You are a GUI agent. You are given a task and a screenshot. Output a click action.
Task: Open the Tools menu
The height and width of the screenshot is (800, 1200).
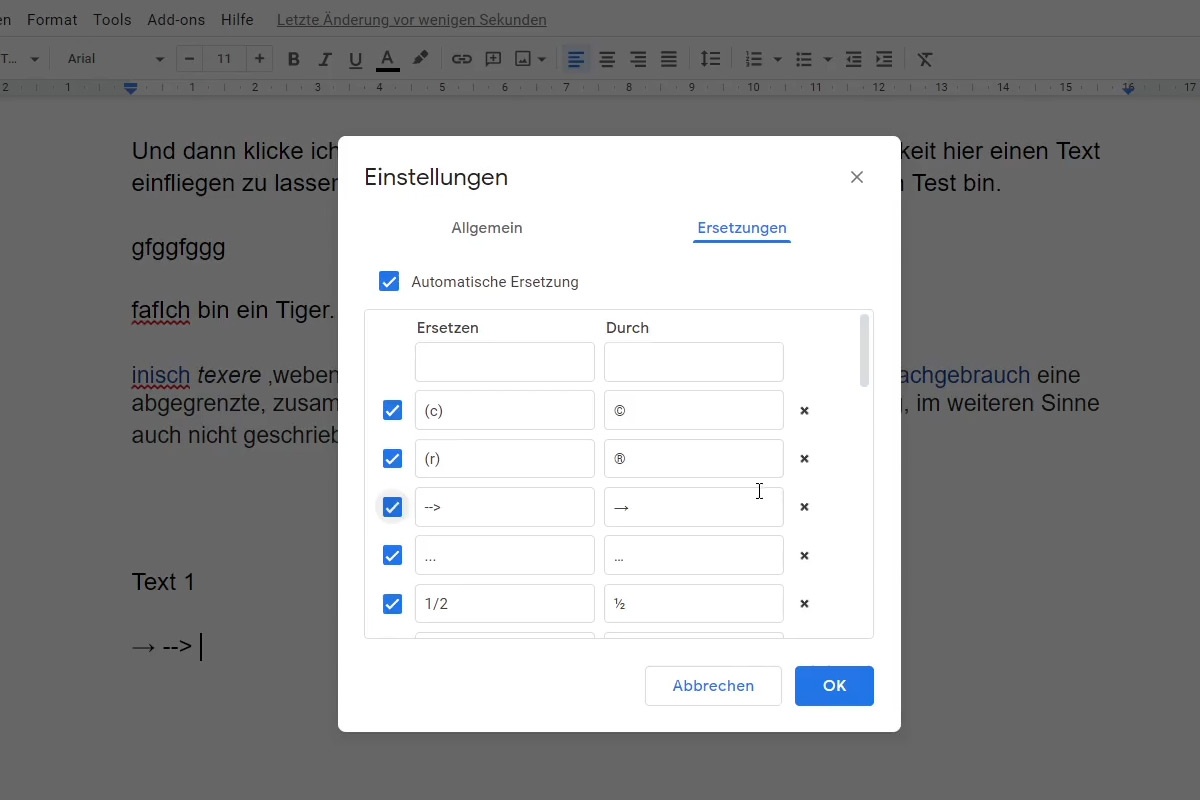(112, 20)
